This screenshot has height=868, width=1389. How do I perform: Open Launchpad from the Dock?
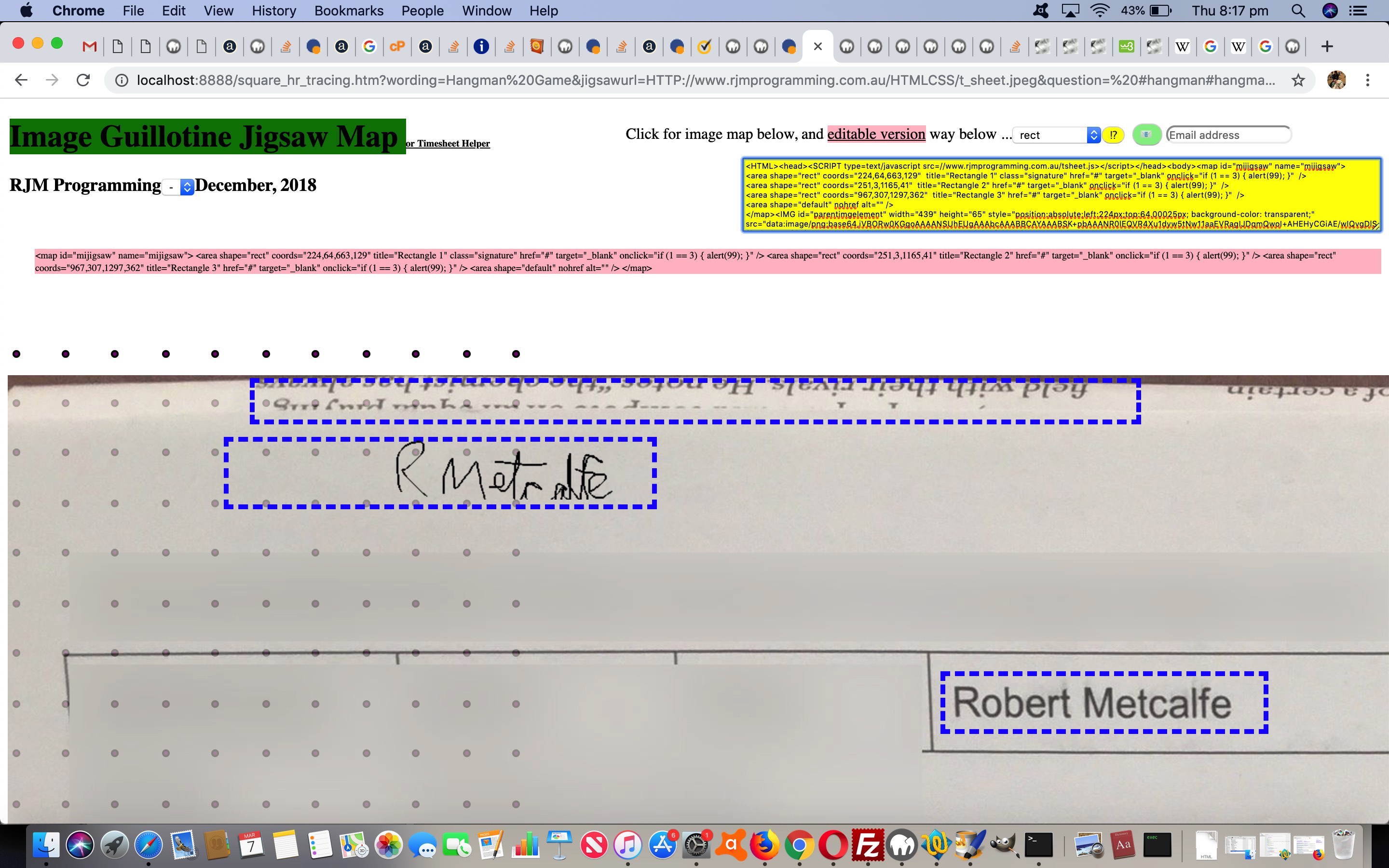(x=114, y=844)
